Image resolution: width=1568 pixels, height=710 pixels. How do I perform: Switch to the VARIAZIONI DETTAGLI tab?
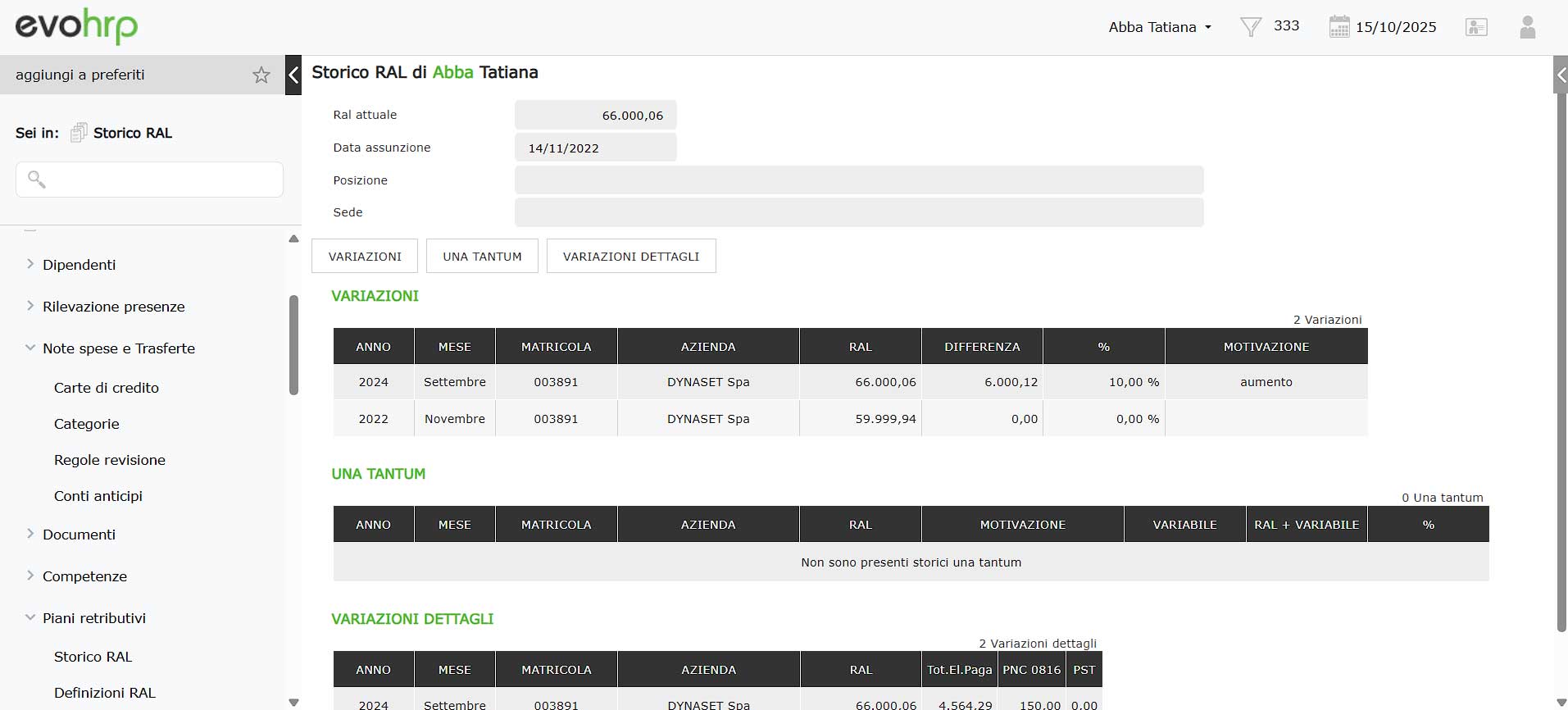tap(630, 257)
